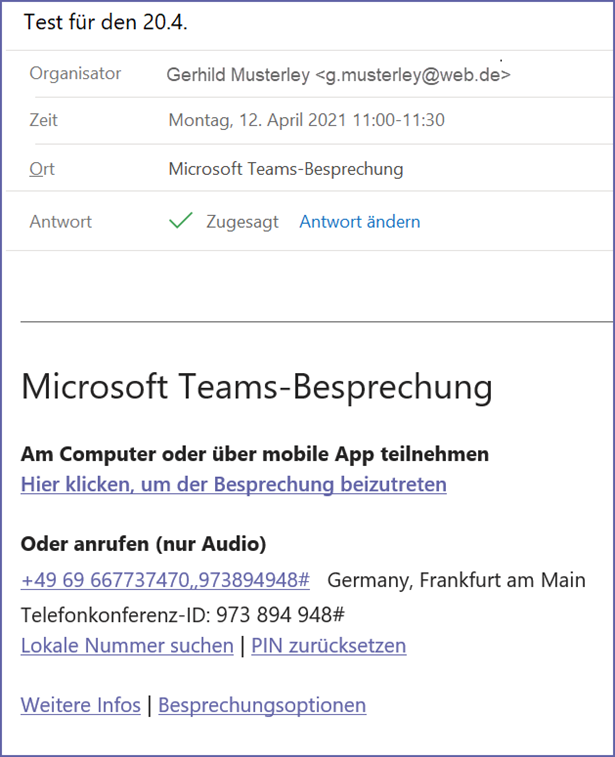The height and width of the screenshot is (757, 615).
Task: Click the organizer name Gerhild Musterley
Action: pos(238,75)
